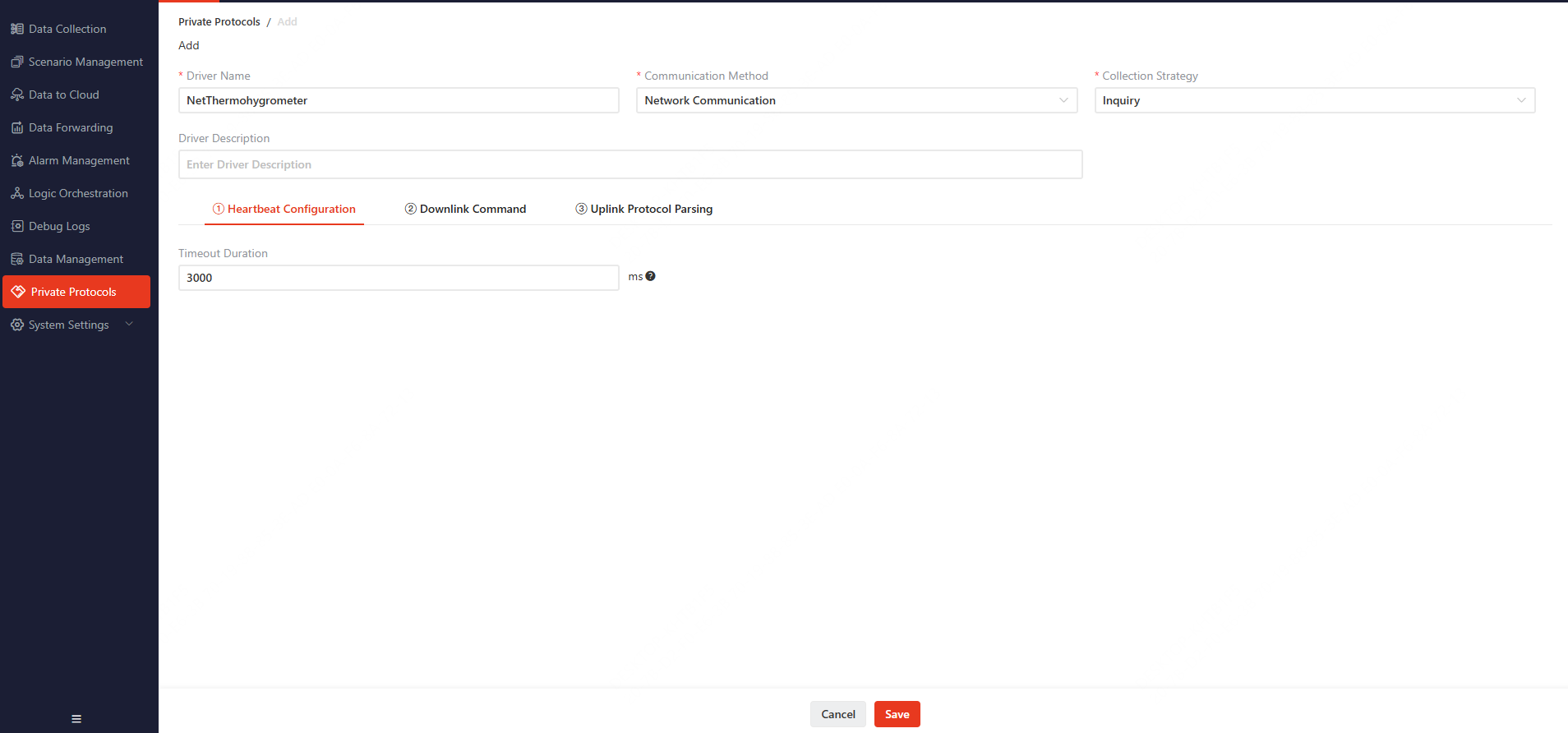Click the Save button
The width and height of the screenshot is (1568, 733).
pyautogui.click(x=897, y=714)
